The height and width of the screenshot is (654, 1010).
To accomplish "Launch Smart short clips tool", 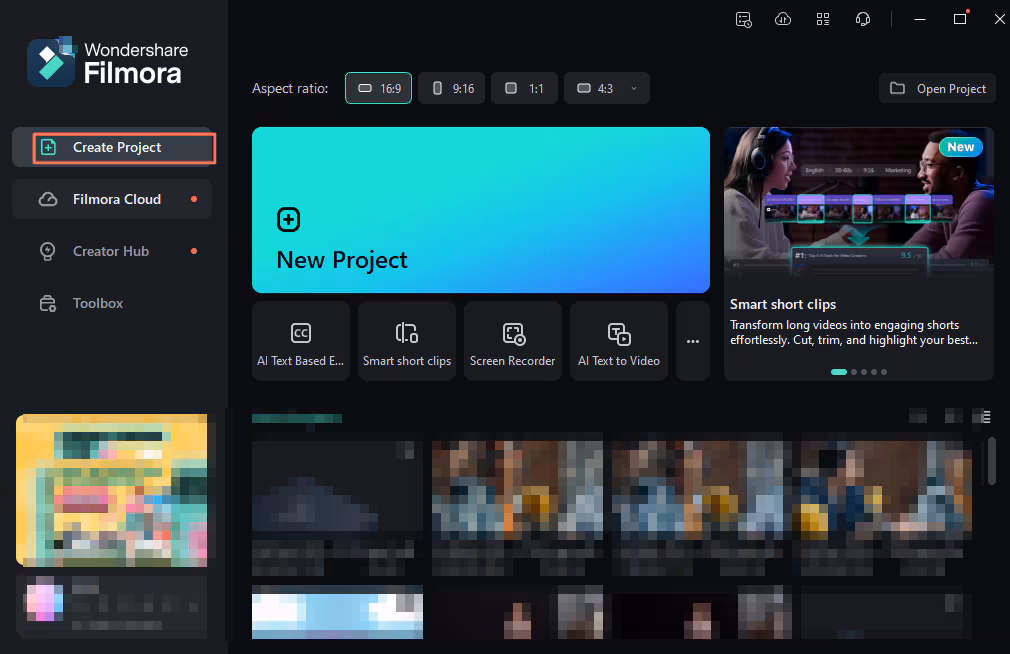I will tap(407, 341).
